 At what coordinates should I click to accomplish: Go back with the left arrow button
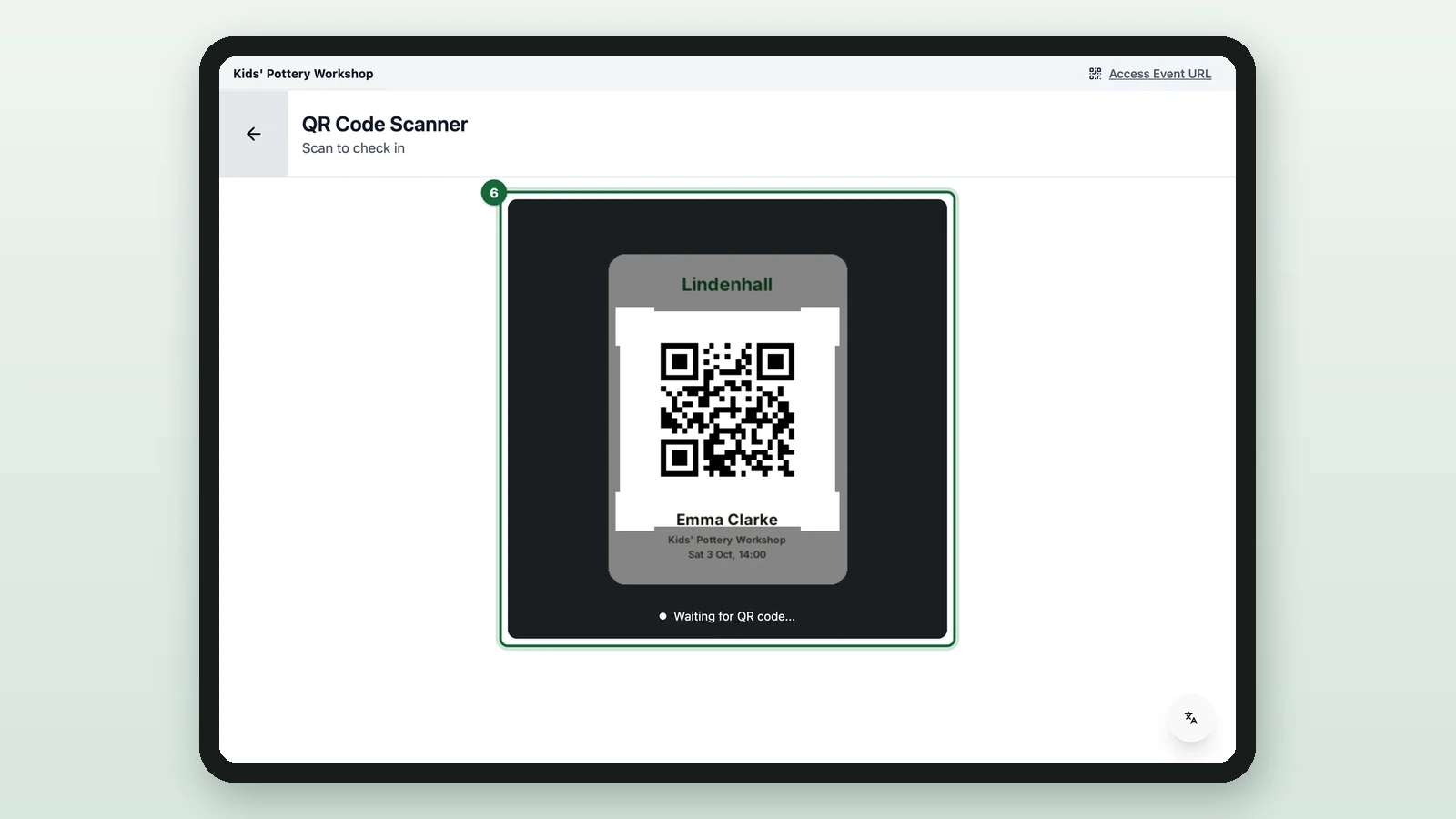pos(254,134)
